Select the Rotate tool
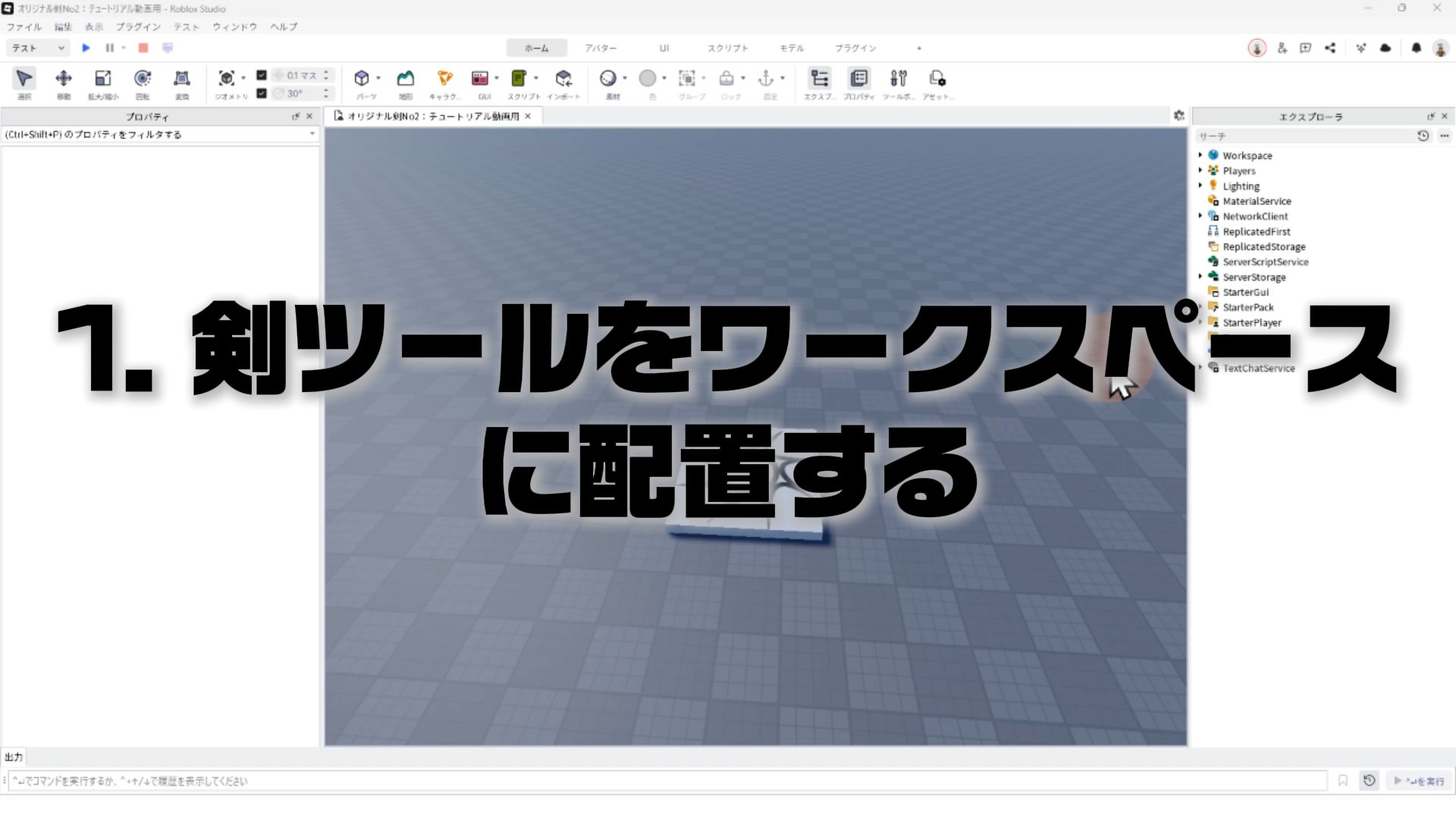1456x819 pixels. [x=143, y=79]
